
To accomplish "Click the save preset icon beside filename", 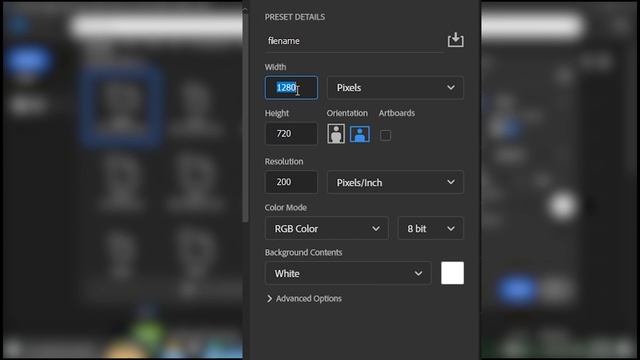I will (x=455, y=40).
